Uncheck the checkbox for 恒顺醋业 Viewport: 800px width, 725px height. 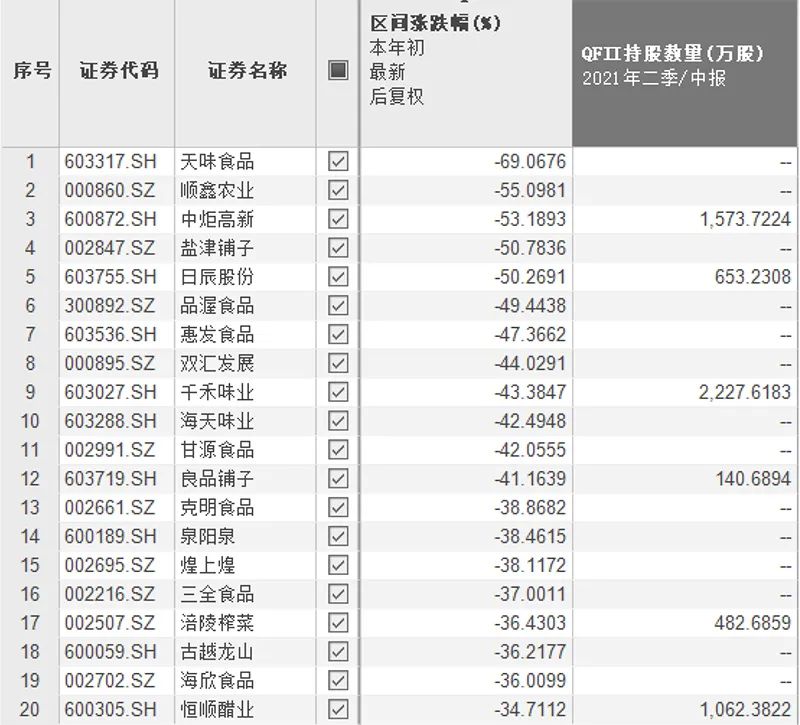pos(338,709)
